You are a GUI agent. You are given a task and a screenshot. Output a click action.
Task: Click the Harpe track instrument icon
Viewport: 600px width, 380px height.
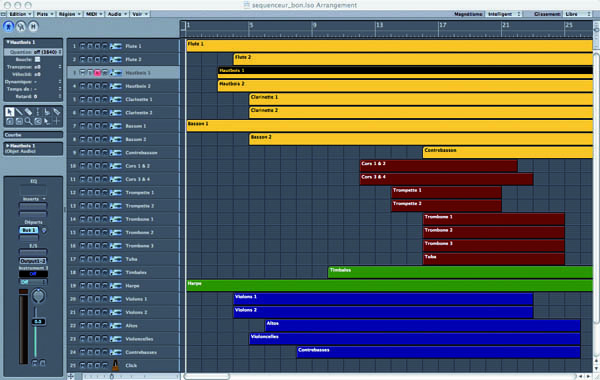[x=116, y=286]
